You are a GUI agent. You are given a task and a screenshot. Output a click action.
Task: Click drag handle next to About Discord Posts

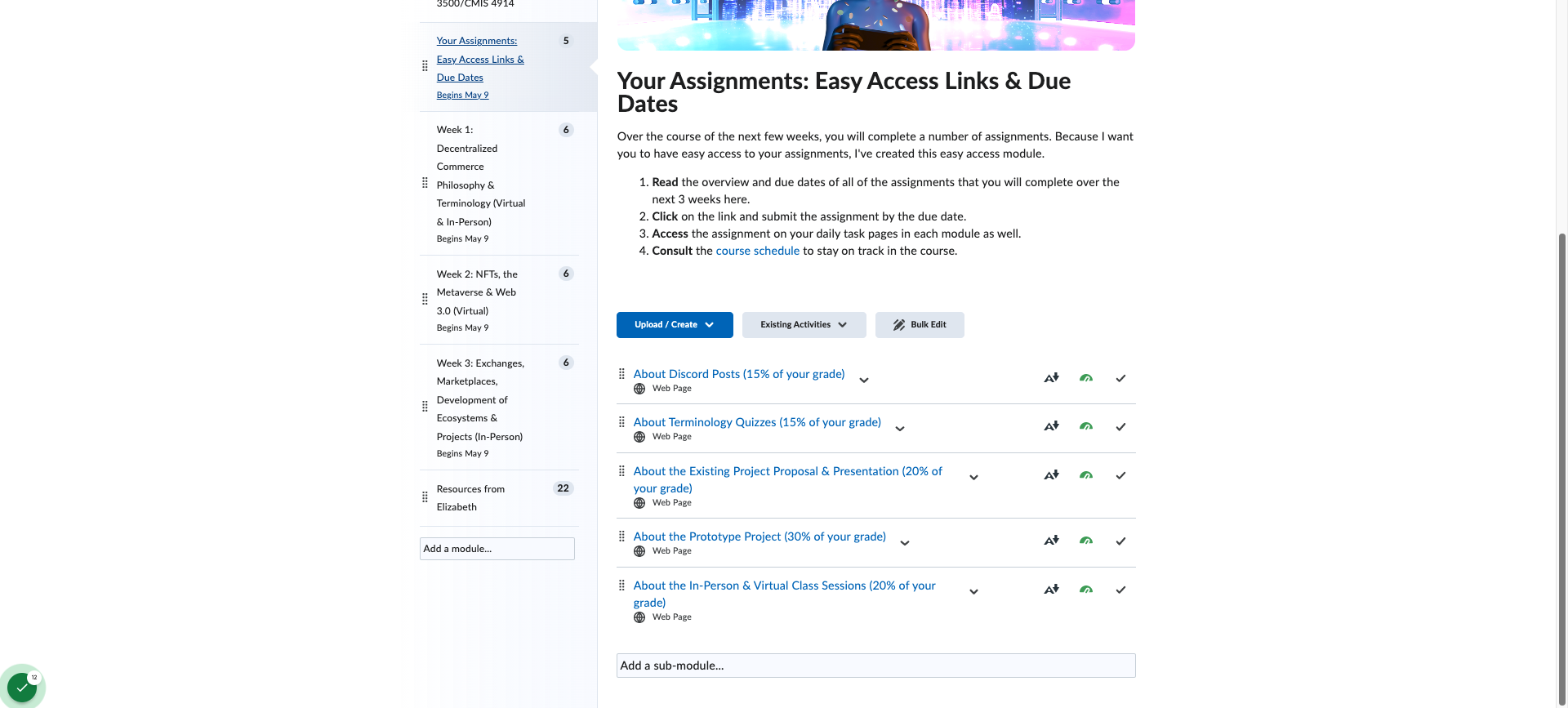[x=621, y=373]
